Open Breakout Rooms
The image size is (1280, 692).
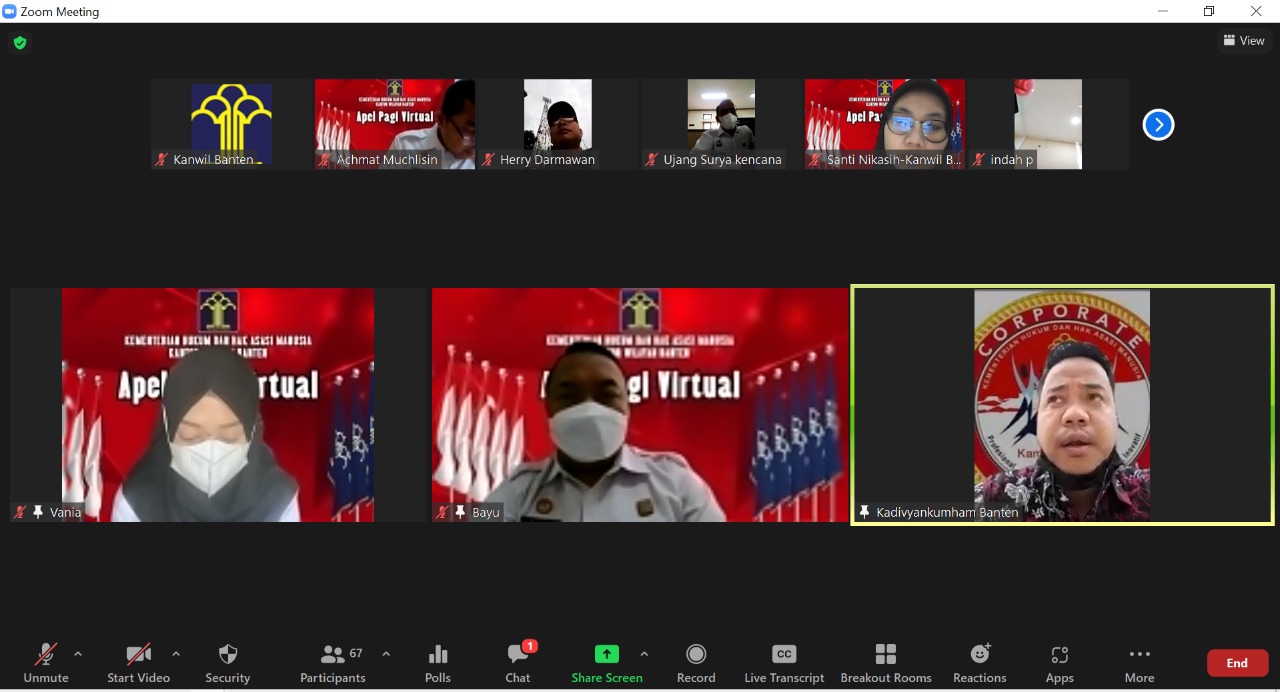pyautogui.click(x=885, y=662)
